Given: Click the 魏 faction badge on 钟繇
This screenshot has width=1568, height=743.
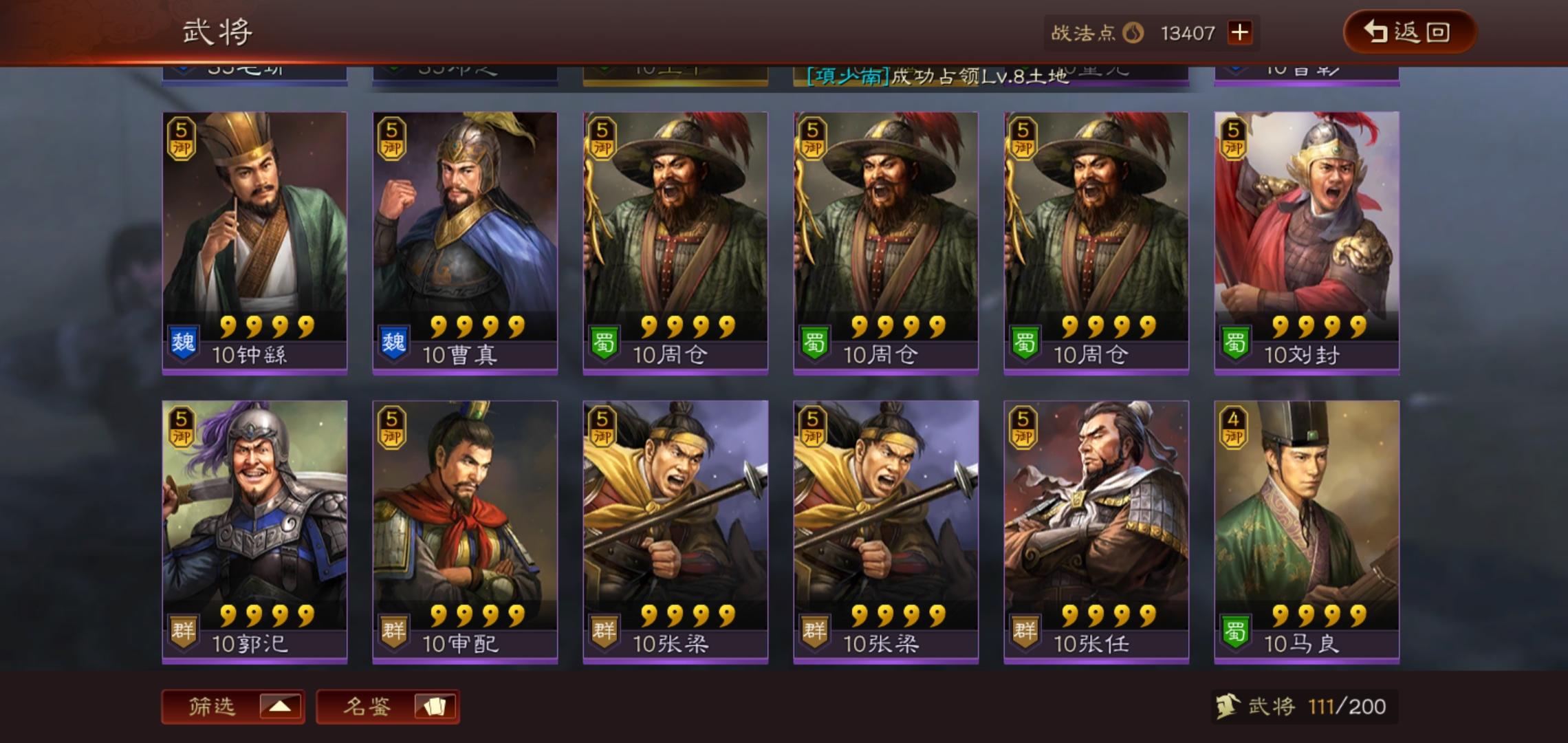Looking at the screenshot, I should pyautogui.click(x=183, y=342).
